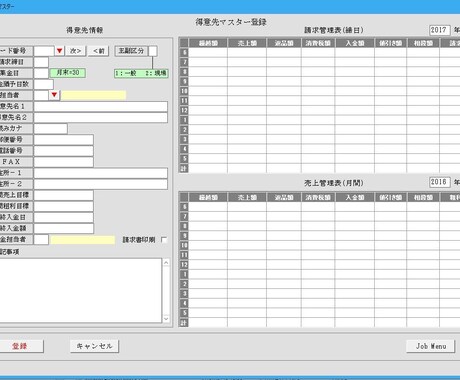Focus the 読みカナ input field
The image size is (460, 380).
pos(51,128)
